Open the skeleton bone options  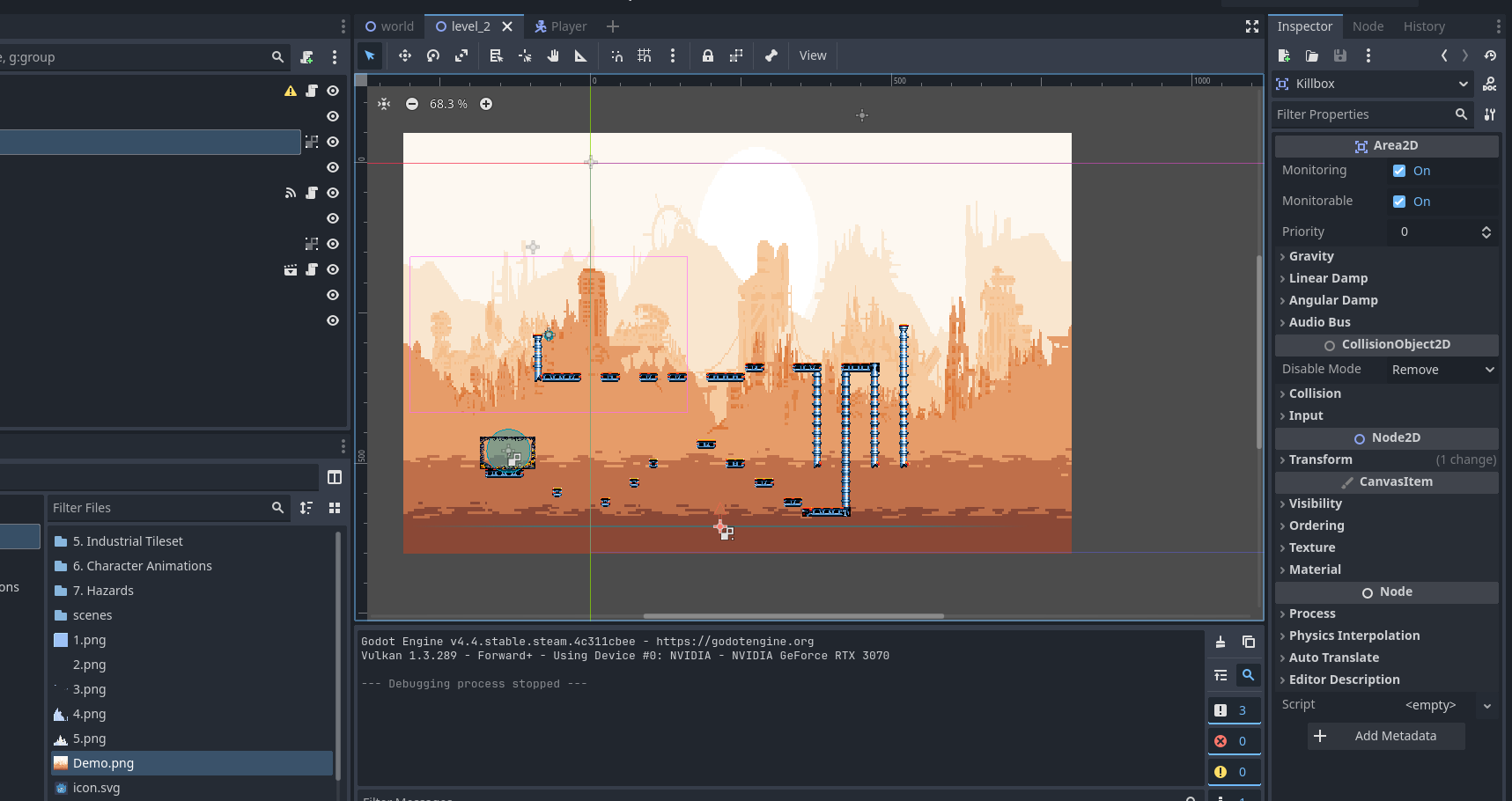click(x=771, y=55)
